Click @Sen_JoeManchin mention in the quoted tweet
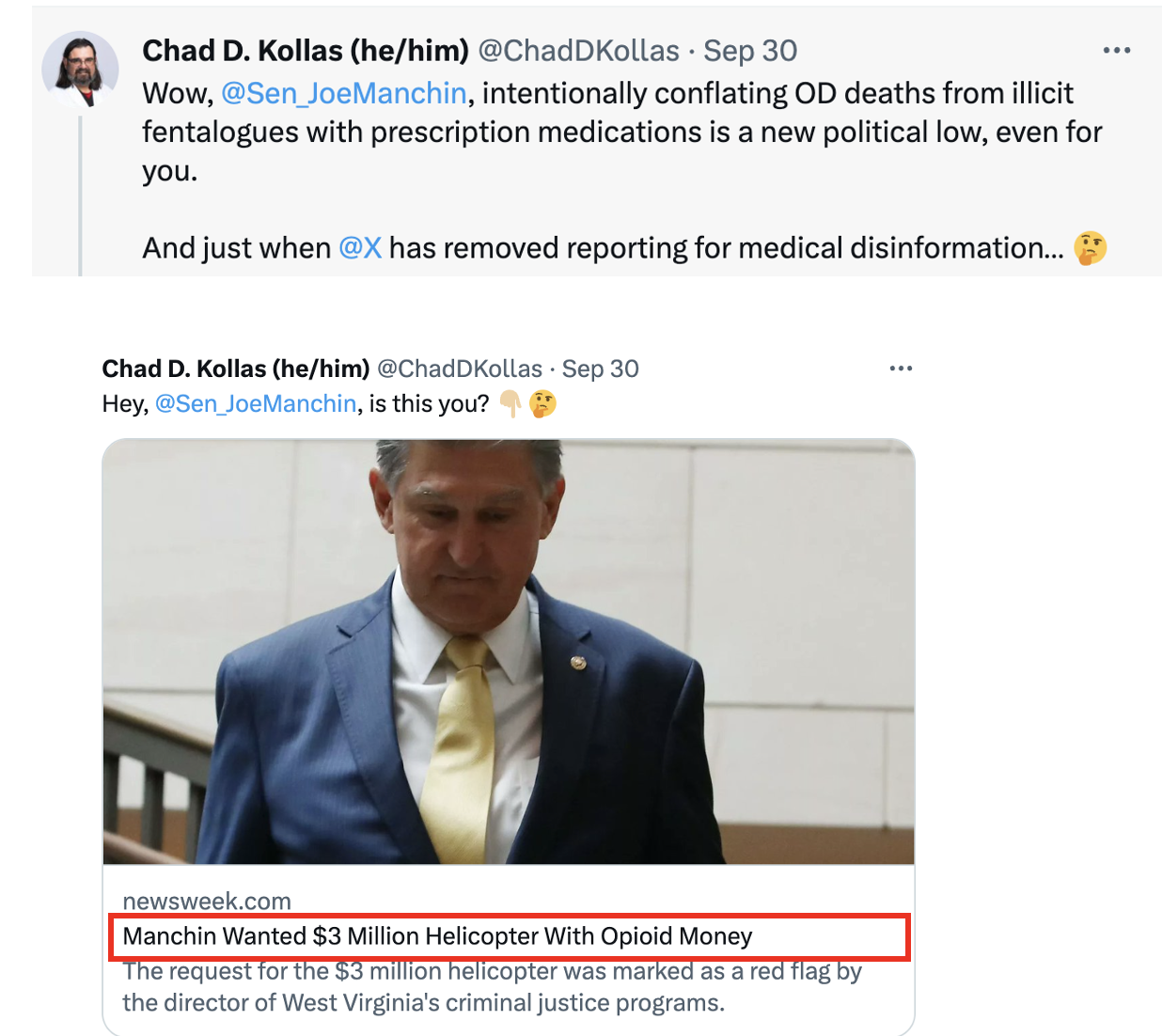The width and height of the screenshot is (1162, 1036). point(256,404)
